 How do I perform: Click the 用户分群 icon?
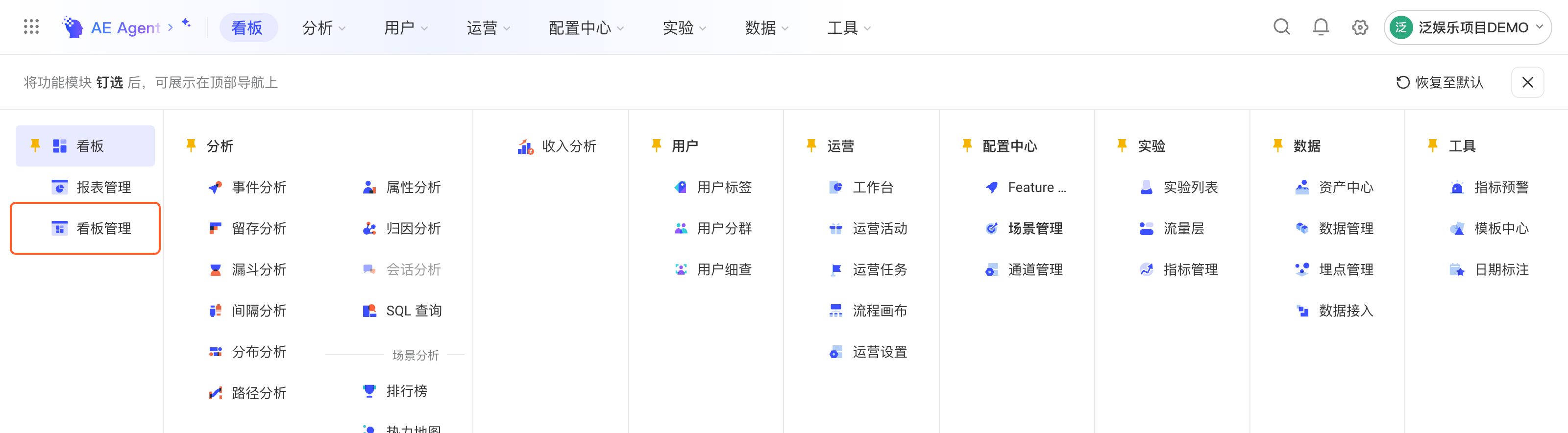[x=681, y=228]
